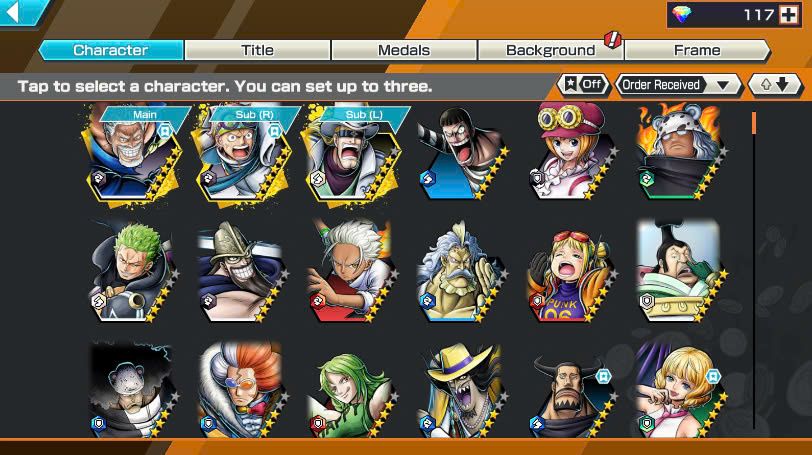812x455 pixels.
Task: Open the Medals tab
Action: 404,50
